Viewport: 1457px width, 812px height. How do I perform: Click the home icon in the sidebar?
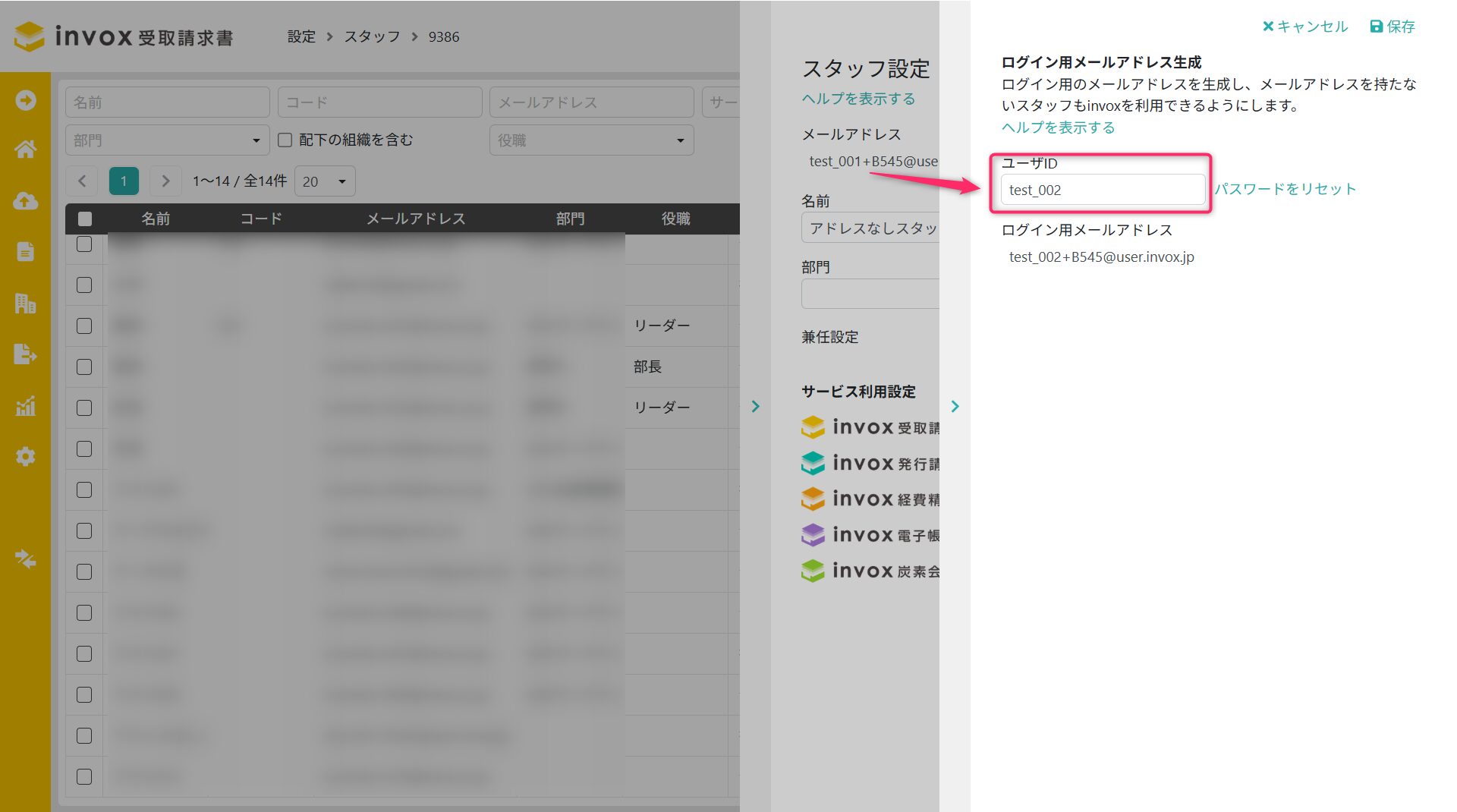[25, 149]
